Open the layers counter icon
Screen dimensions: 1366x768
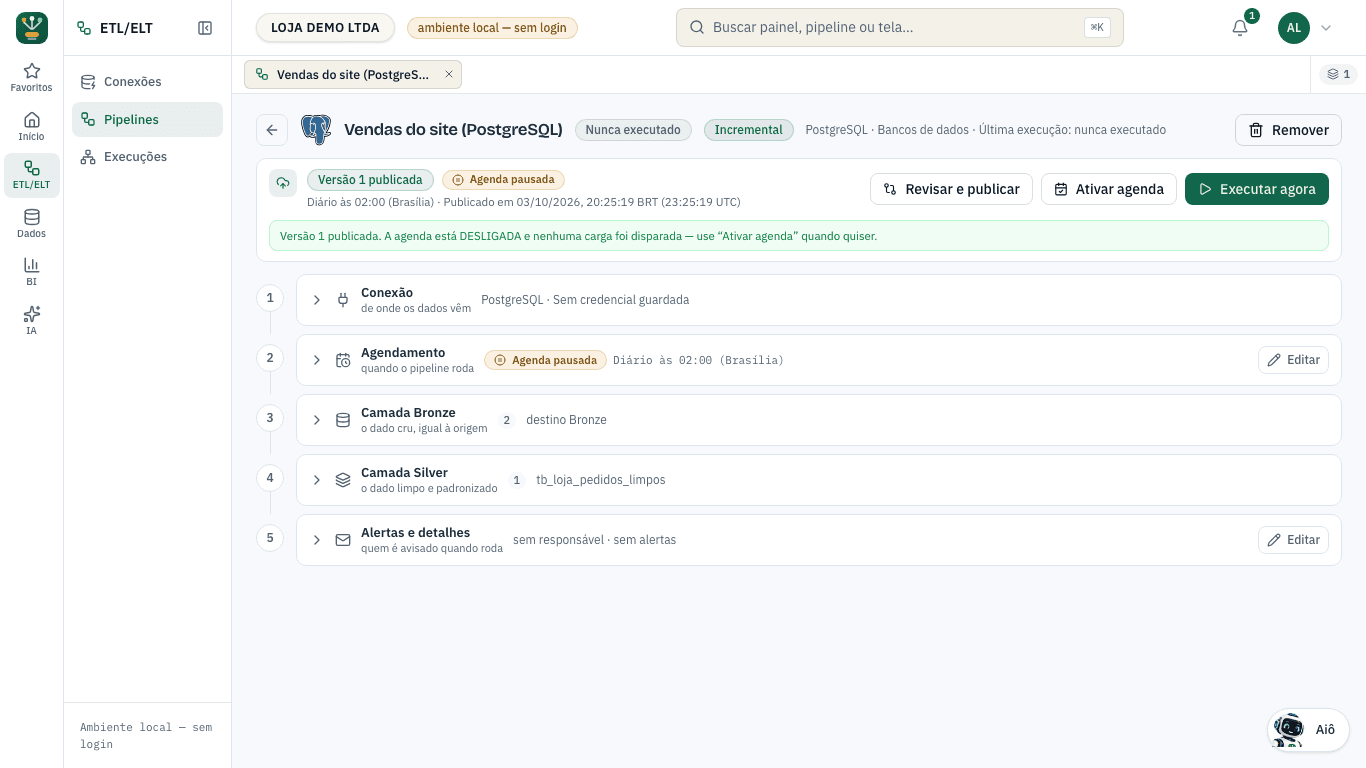tap(1339, 74)
